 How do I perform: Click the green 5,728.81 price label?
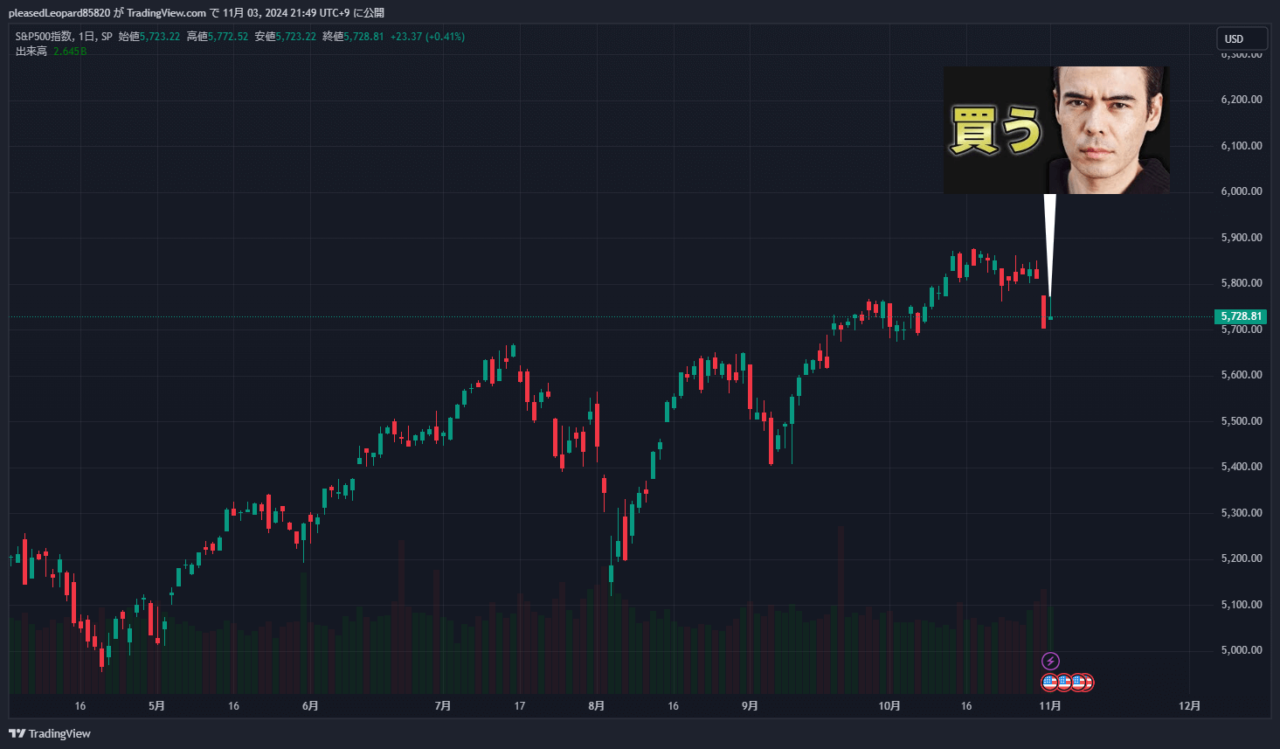click(1240, 315)
